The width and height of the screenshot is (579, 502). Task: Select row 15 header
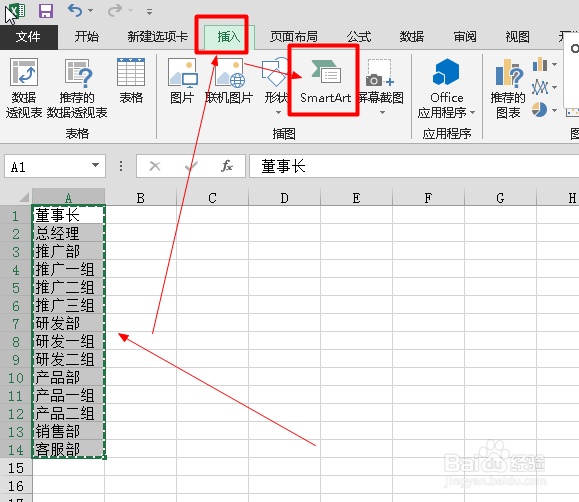(x=16, y=468)
